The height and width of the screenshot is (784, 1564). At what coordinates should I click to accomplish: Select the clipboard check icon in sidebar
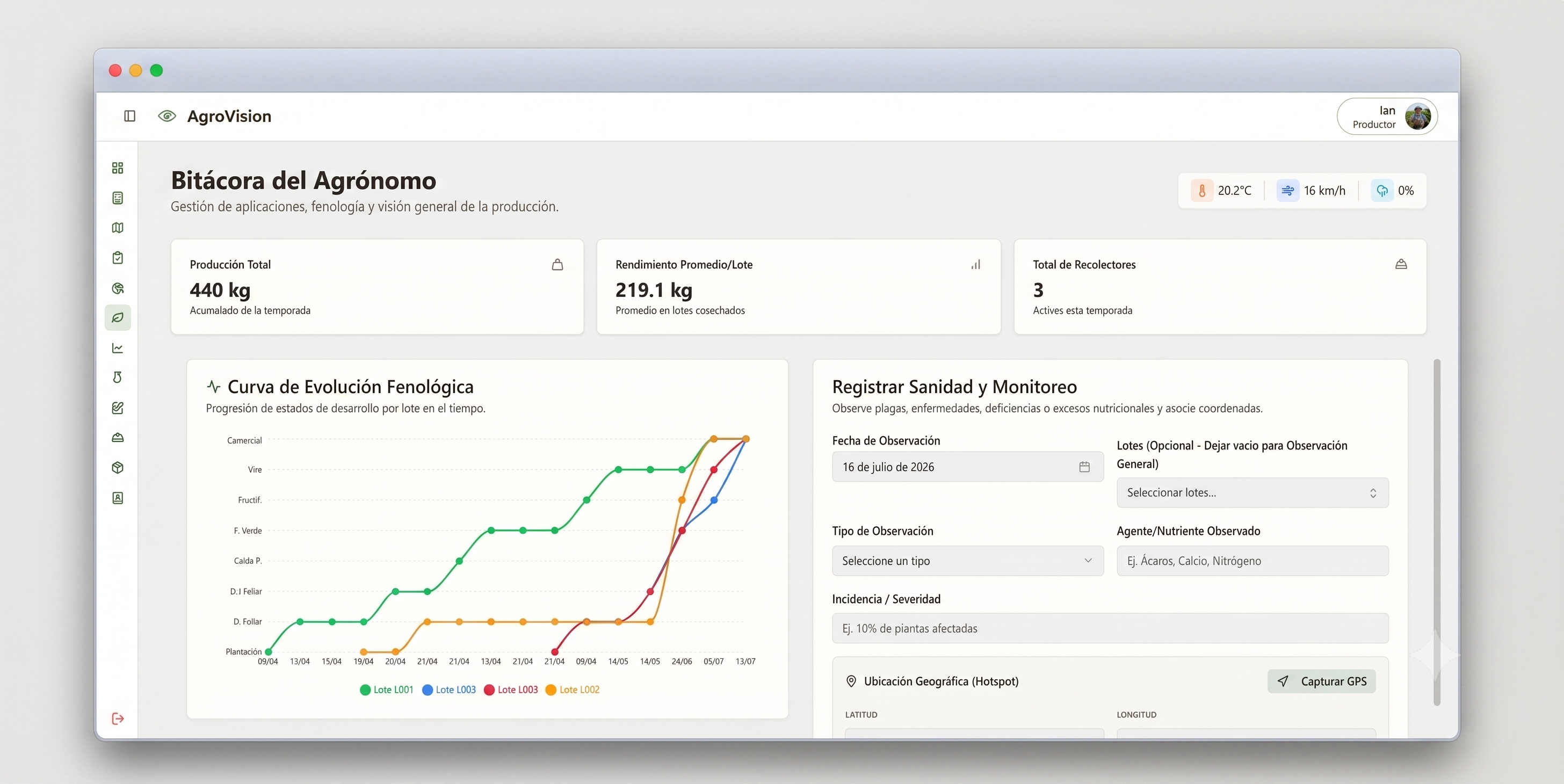[118, 258]
